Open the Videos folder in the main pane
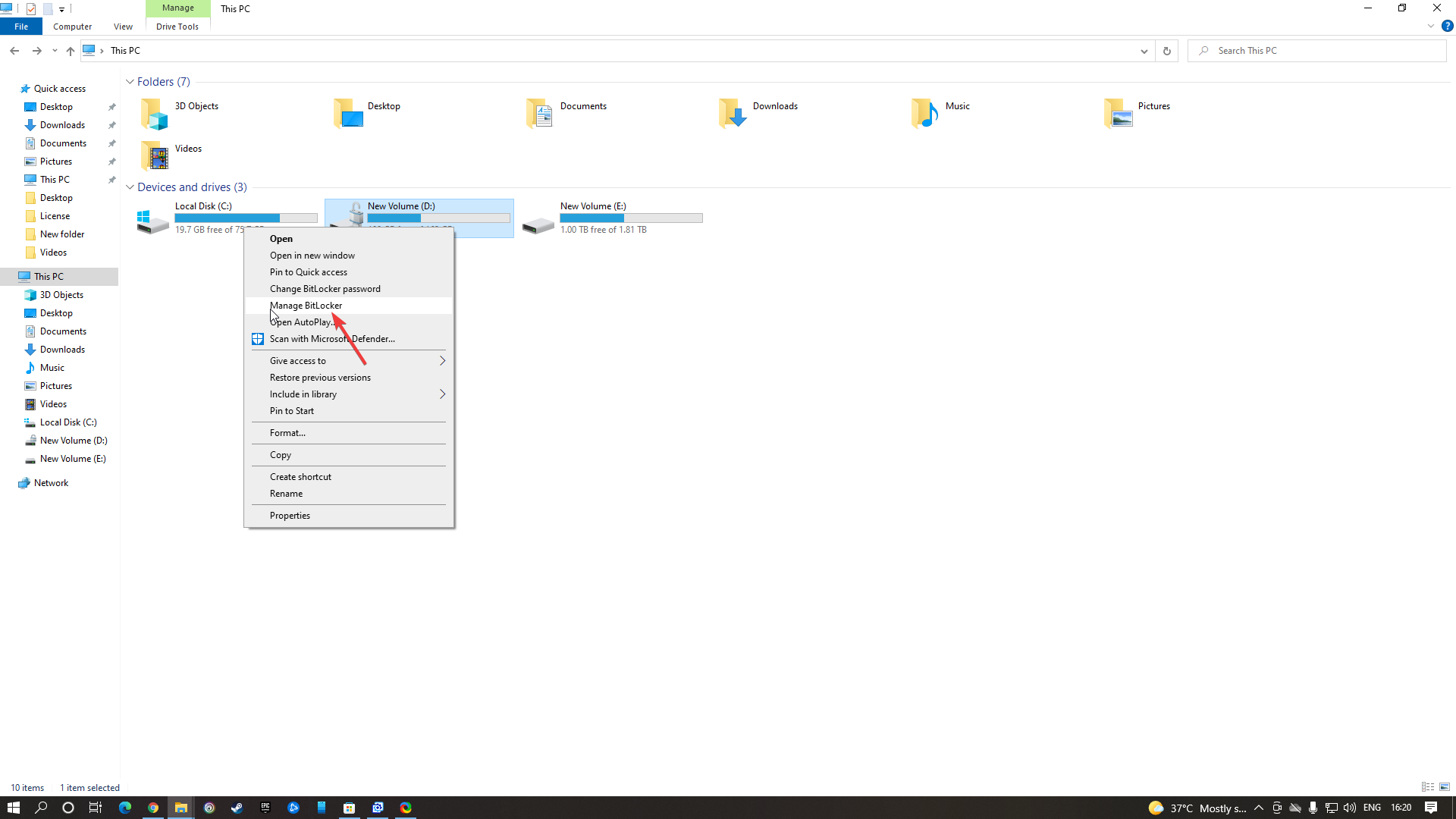 point(187,149)
